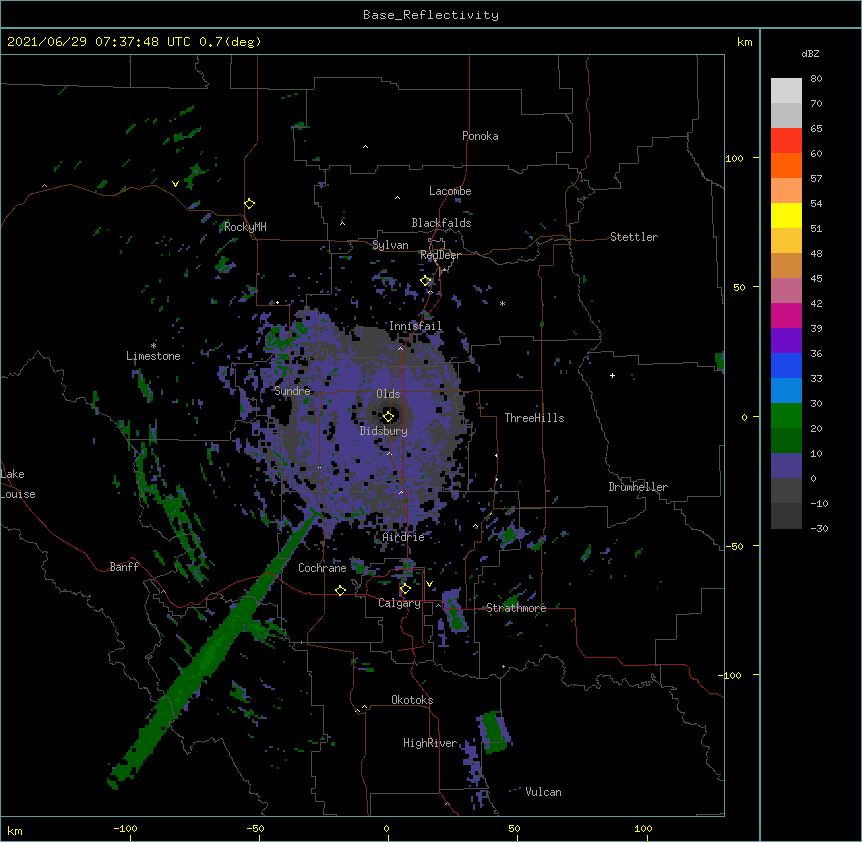Click the Banff label
Screen dimensions: 862x842
point(124,567)
